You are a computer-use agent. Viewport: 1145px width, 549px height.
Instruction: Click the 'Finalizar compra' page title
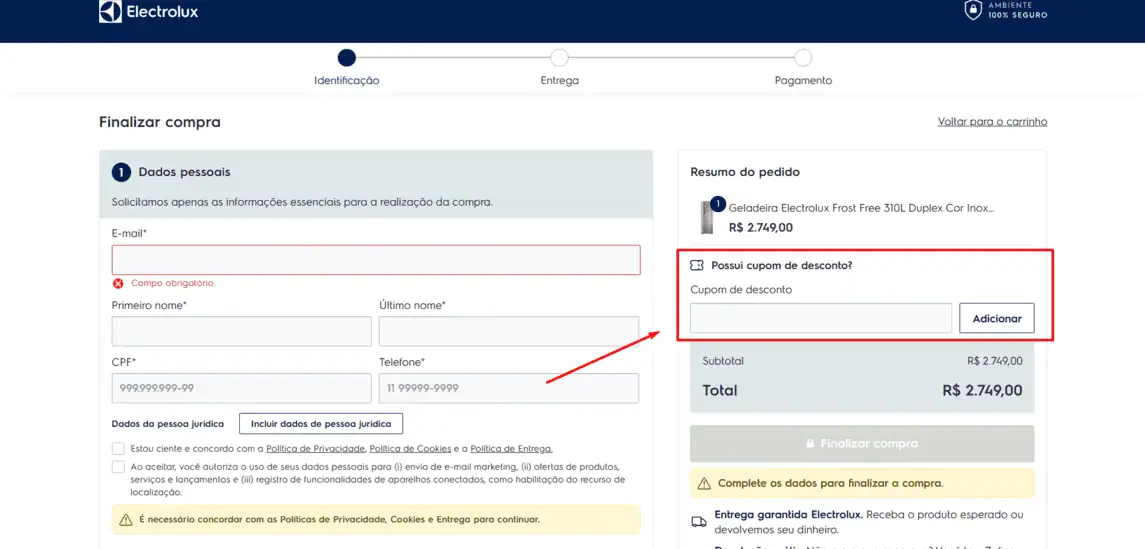160,122
